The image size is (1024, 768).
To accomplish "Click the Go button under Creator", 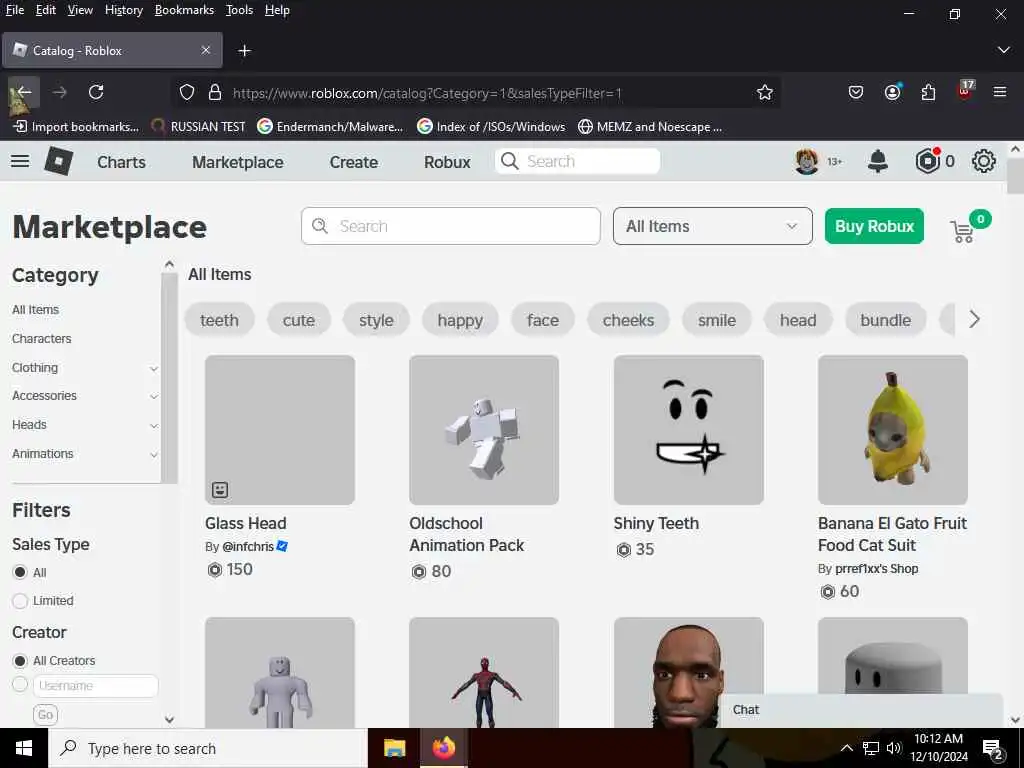I will [45, 714].
